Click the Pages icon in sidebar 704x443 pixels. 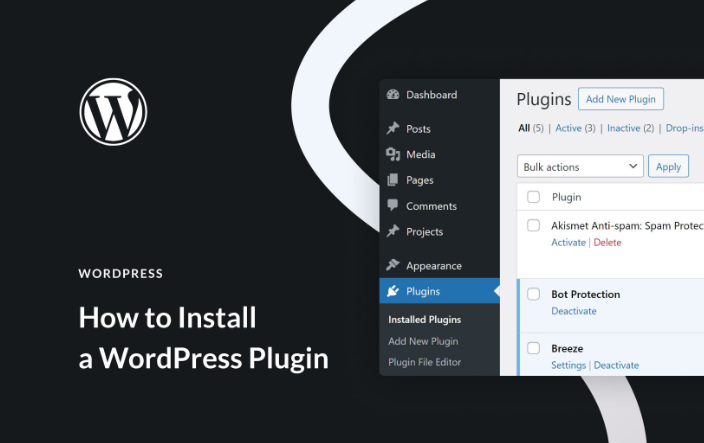[x=393, y=180]
